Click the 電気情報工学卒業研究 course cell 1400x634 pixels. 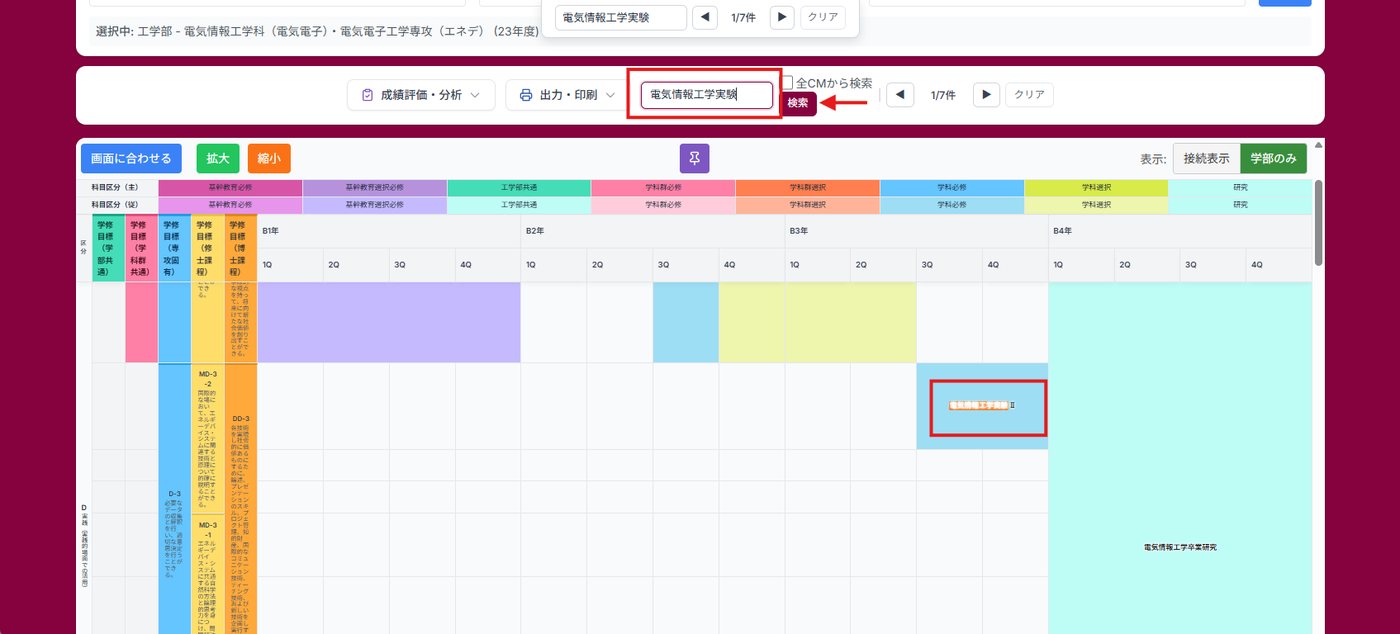[1180, 547]
